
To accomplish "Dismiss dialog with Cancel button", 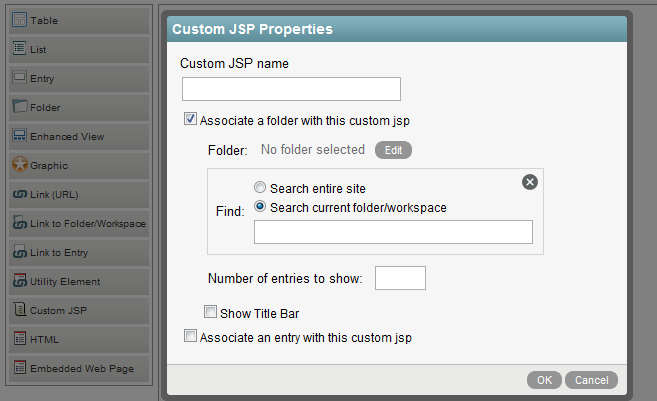I will [591, 380].
